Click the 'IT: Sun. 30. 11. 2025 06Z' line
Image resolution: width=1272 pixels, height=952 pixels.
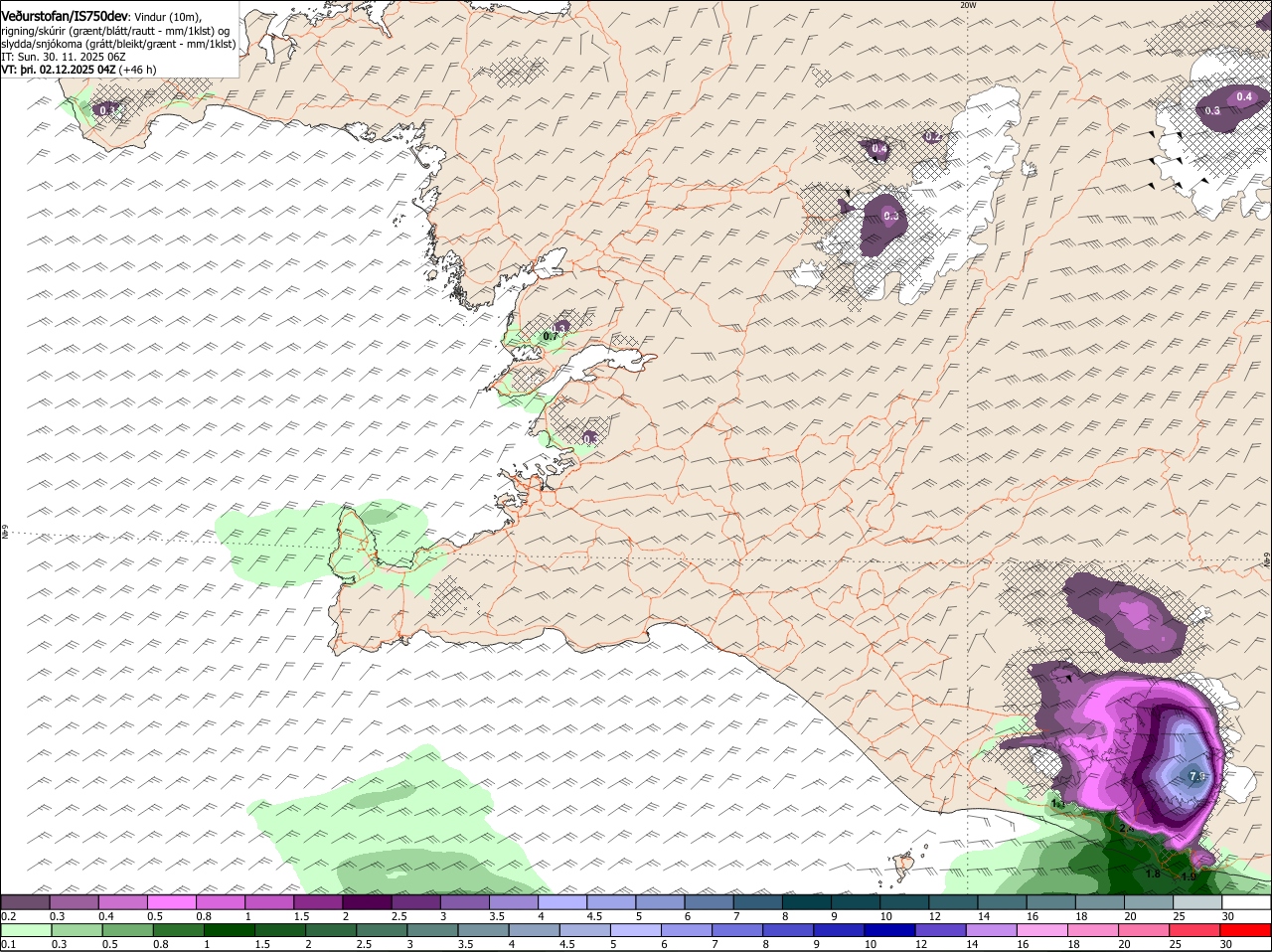[x=63, y=57]
